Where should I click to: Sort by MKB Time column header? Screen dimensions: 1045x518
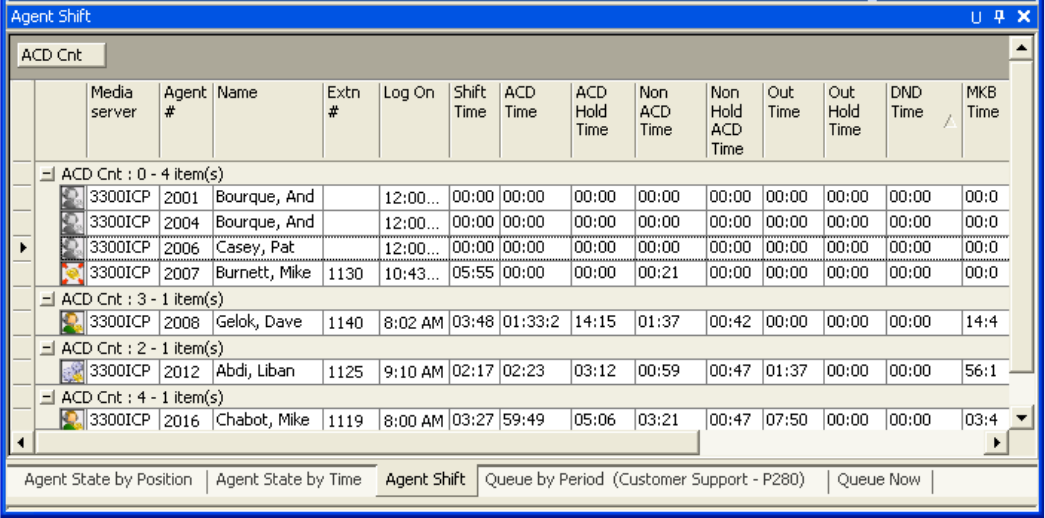(986, 120)
